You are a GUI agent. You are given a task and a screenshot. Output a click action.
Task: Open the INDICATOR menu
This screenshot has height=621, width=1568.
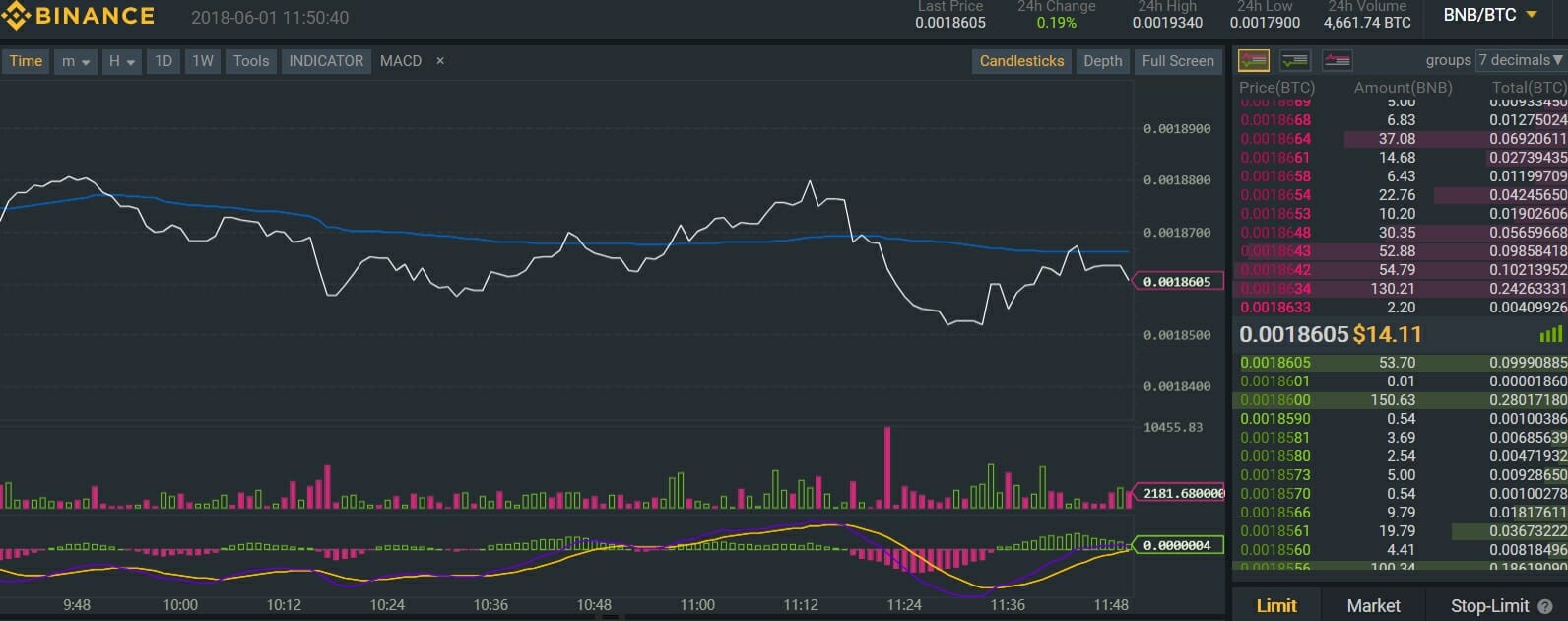click(x=326, y=61)
